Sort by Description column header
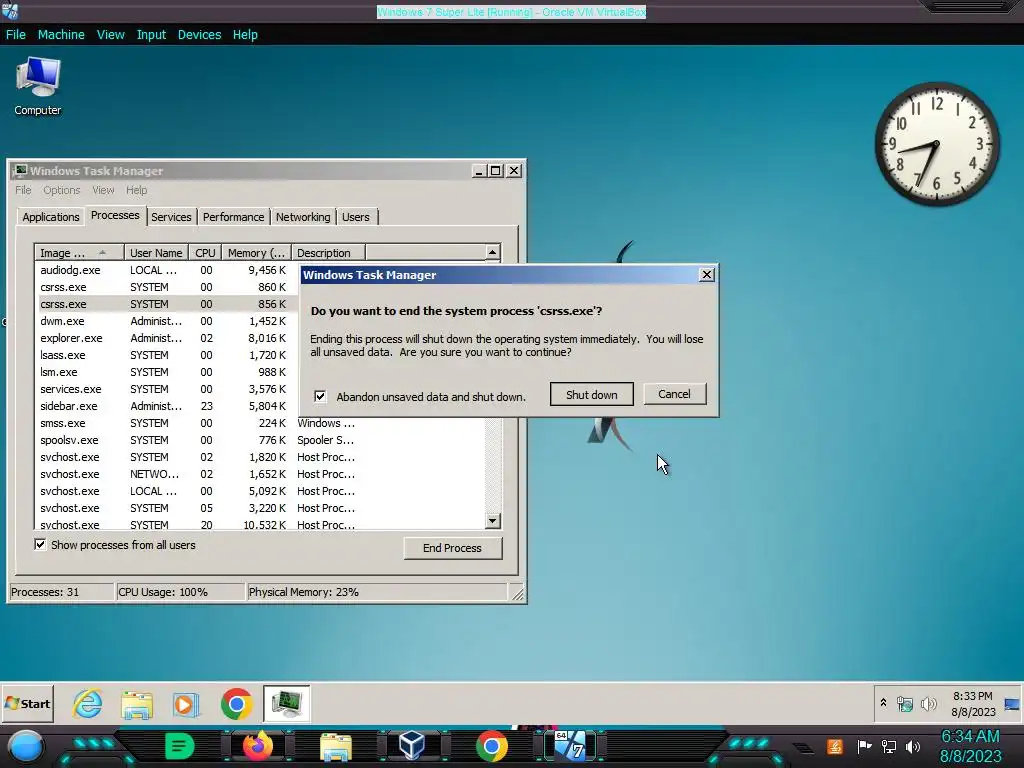1024x768 pixels. (x=328, y=253)
